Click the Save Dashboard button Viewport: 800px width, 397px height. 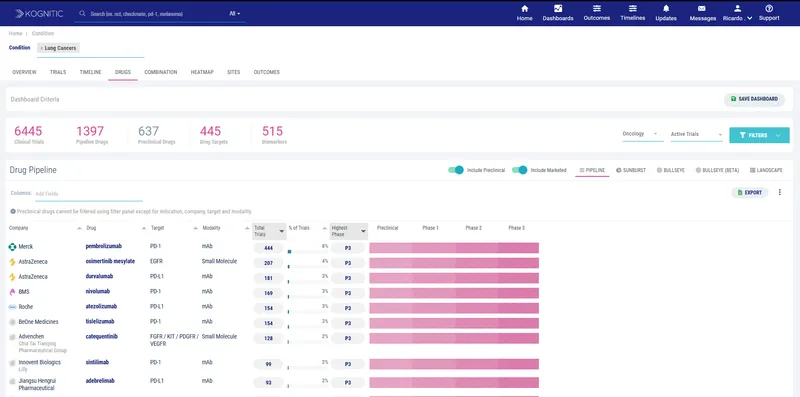(x=754, y=99)
